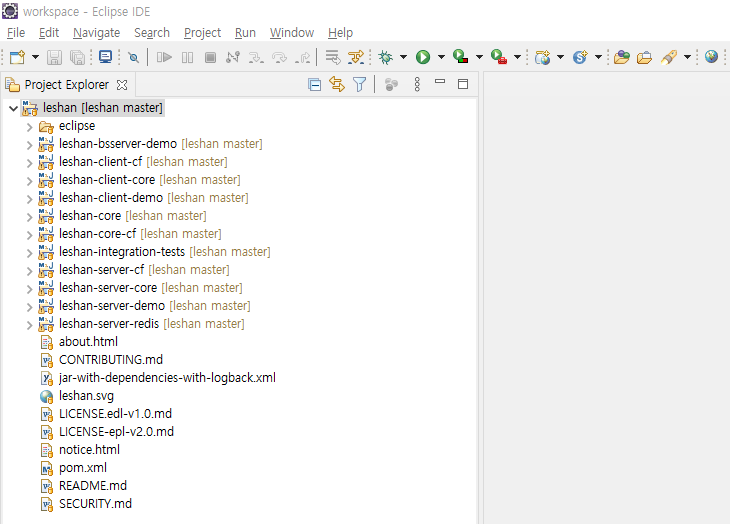Viewport: 730px width, 524px height.
Task: Click the Open Terminal monitor icon
Action: (x=106, y=57)
